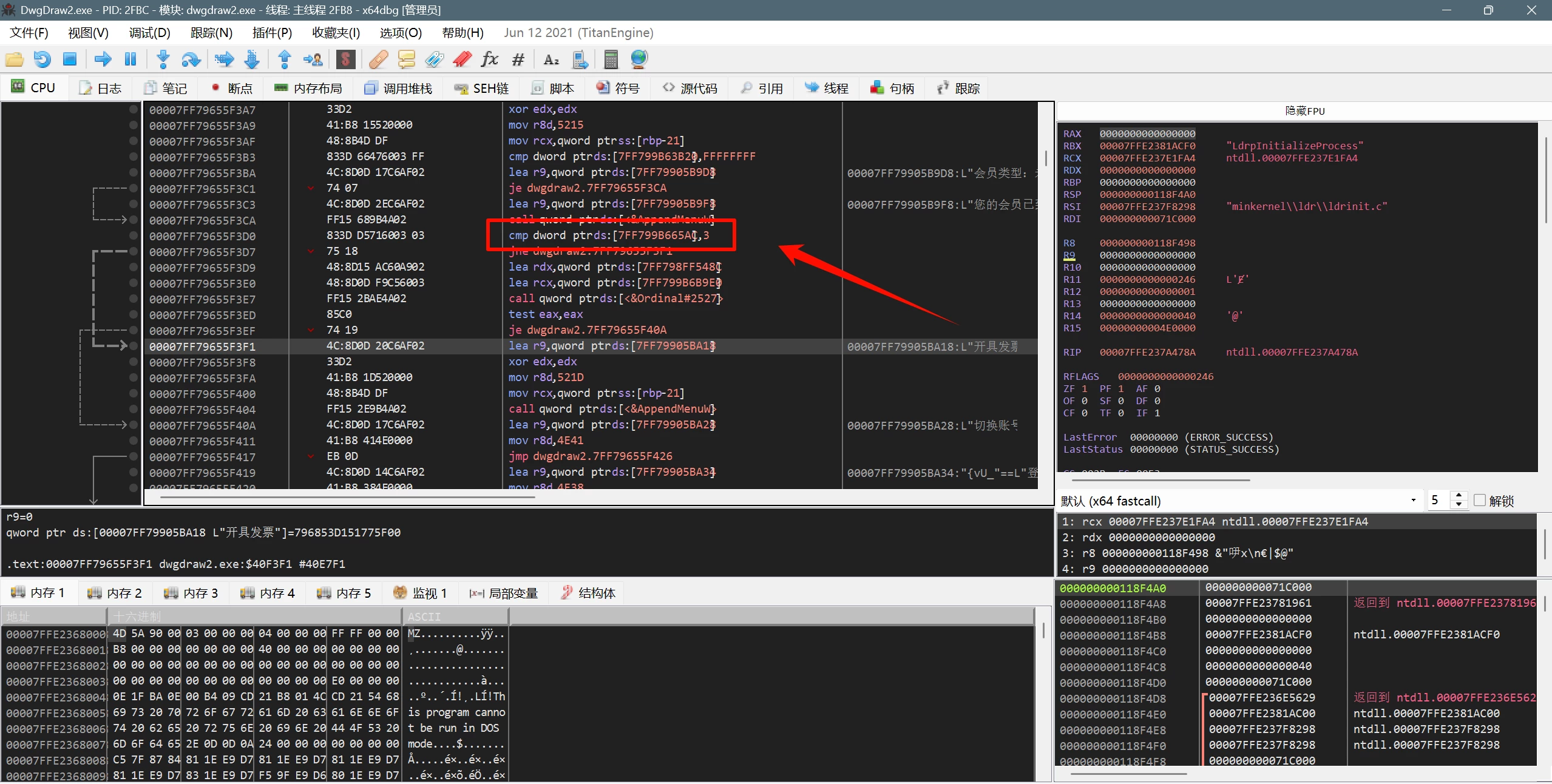This screenshot has width=1552, height=784.
Task: Toggle breakpoint dot at address 00007FF79655F3F1
Action: point(134,346)
